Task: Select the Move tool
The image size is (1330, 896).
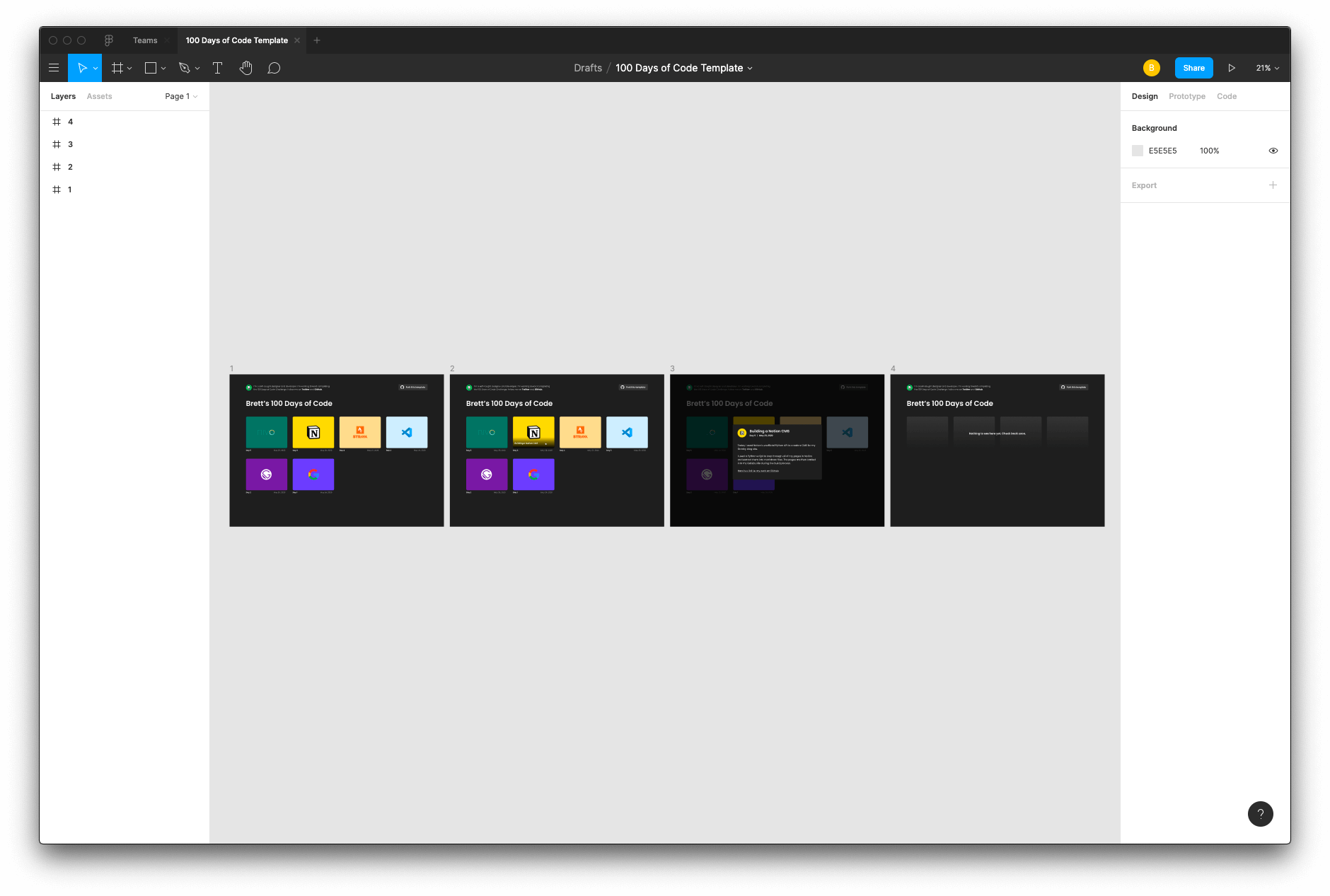Action: (81, 68)
